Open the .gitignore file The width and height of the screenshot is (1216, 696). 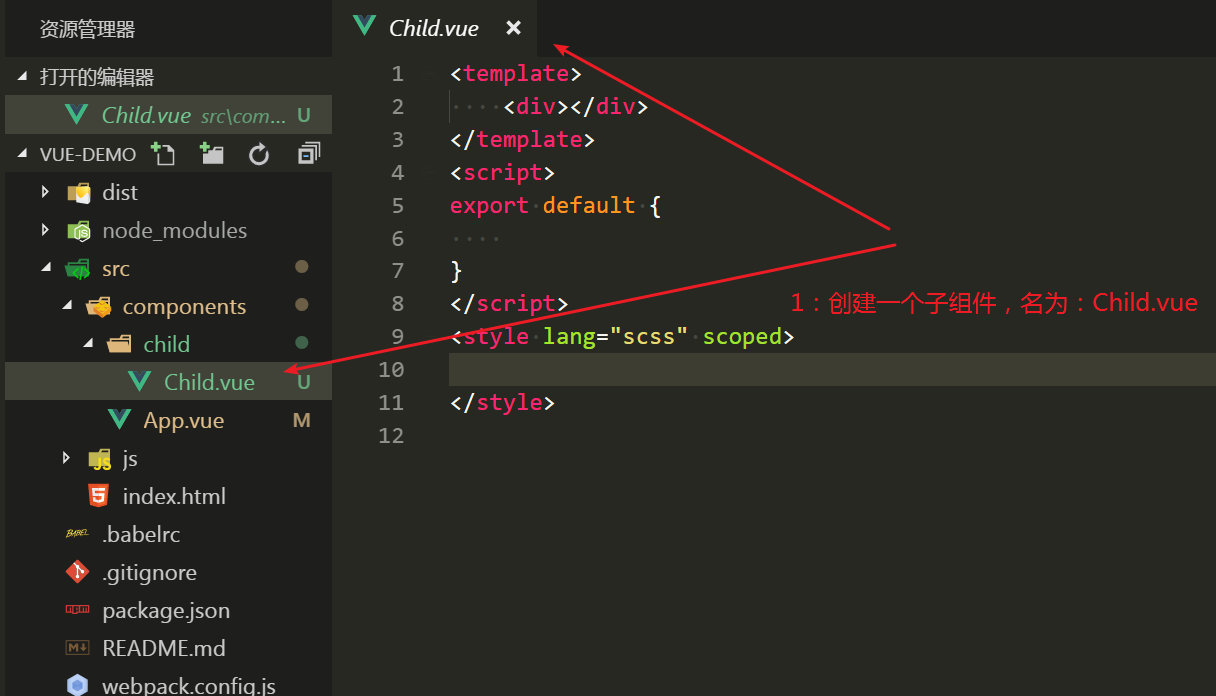pos(168,572)
